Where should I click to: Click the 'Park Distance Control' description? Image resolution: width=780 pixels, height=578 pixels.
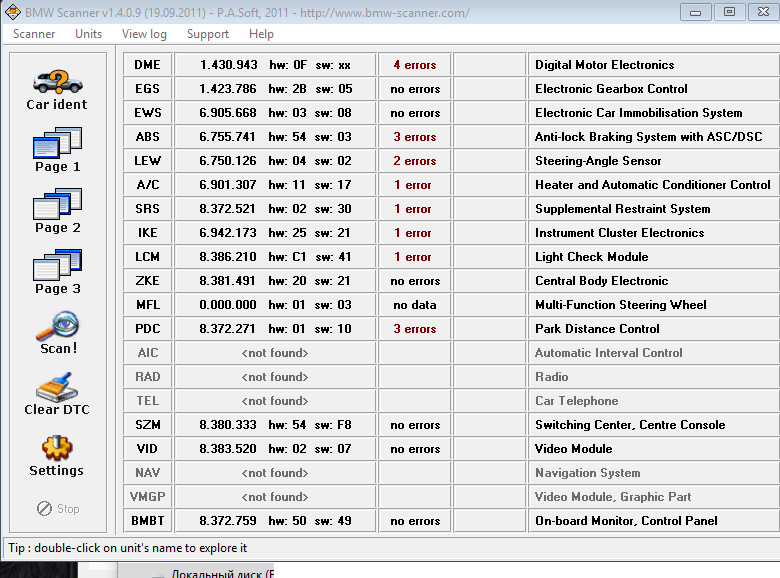(597, 328)
